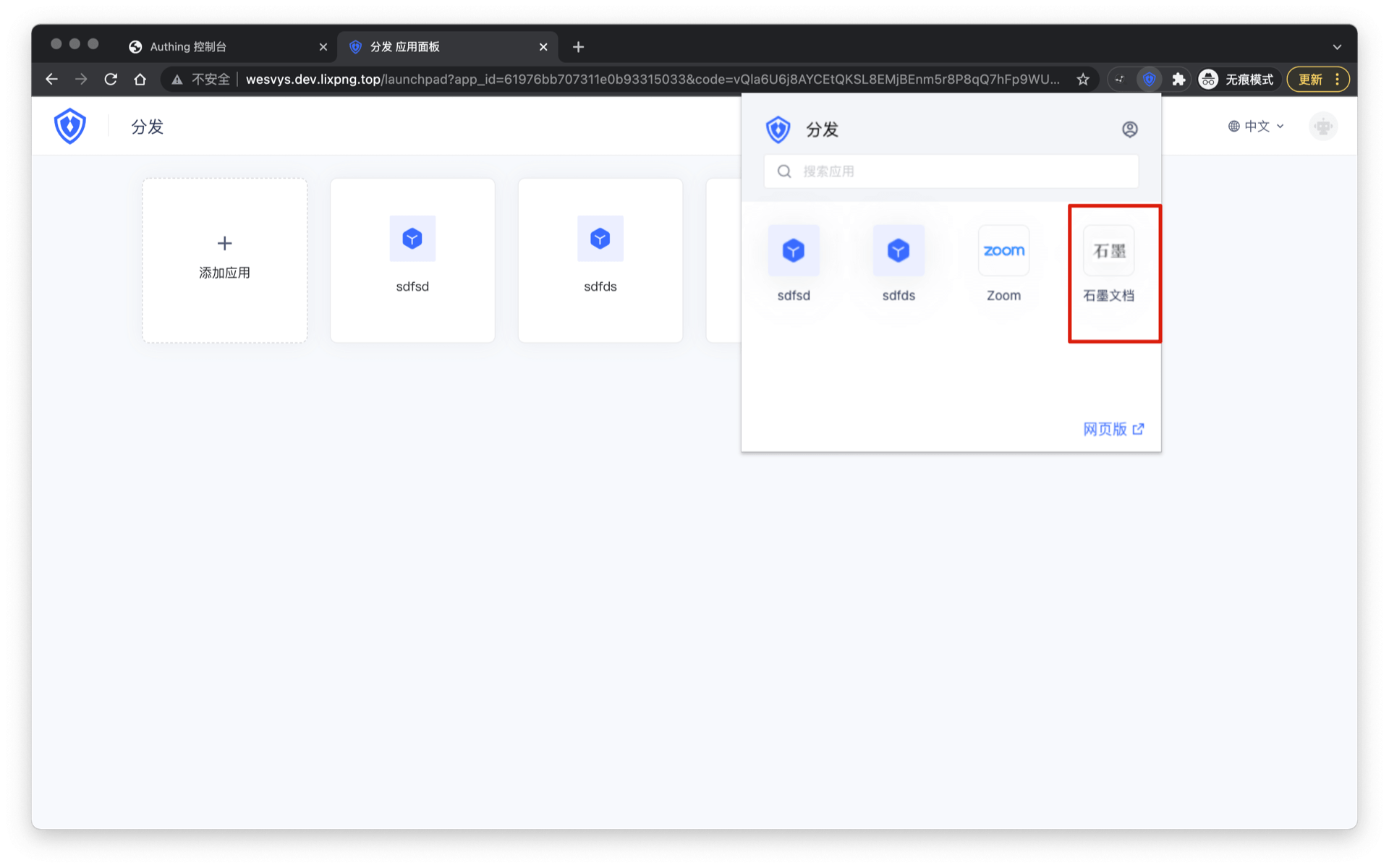The height and width of the screenshot is (868, 1389).
Task: Go to the browser home page
Action: pos(140,80)
